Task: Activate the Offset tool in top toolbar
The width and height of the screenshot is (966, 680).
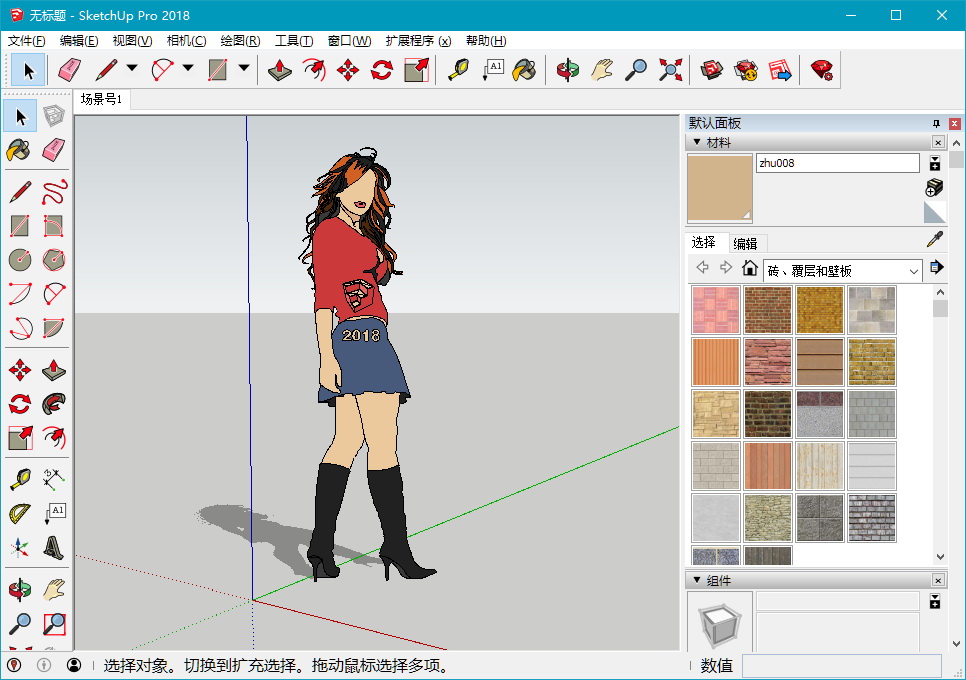Action: [314, 69]
